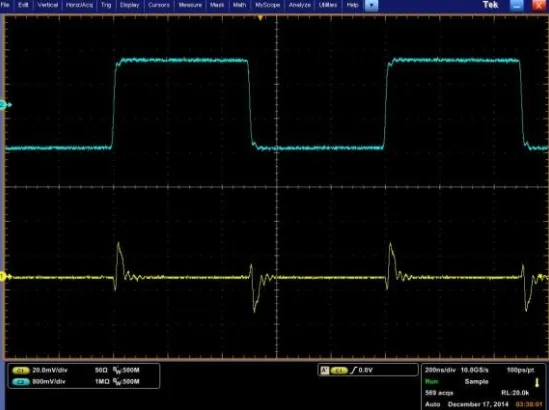Open the Edit menu
Image resolution: width=549 pixels, height=410 pixels.
click(x=23, y=5)
